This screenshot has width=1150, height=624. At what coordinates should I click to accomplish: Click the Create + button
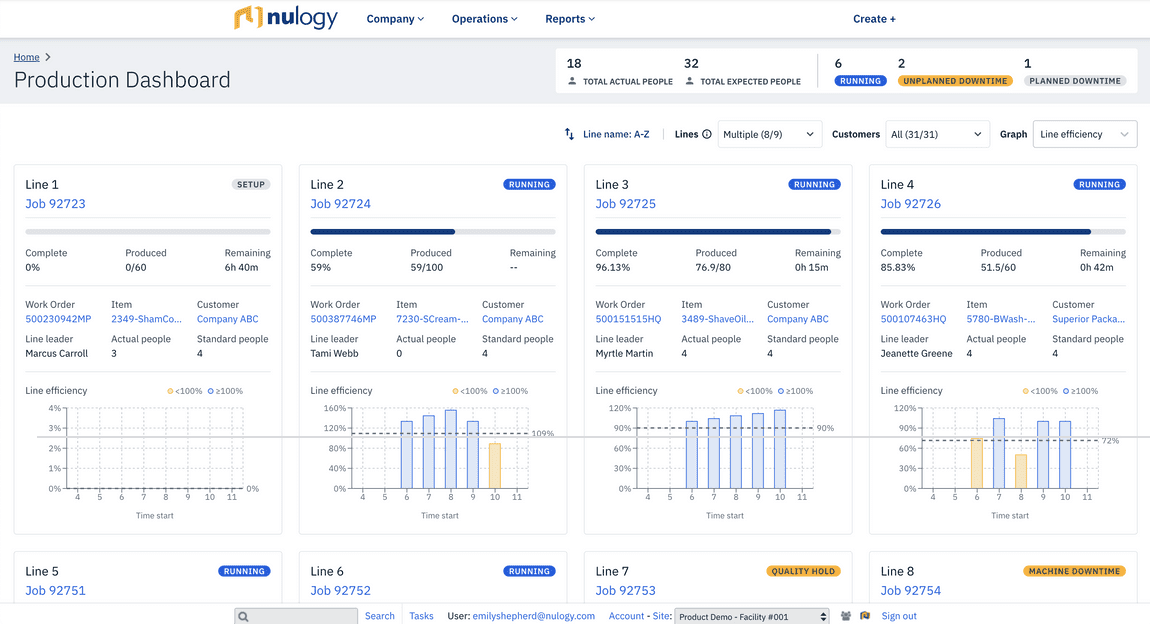click(x=873, y=18)
